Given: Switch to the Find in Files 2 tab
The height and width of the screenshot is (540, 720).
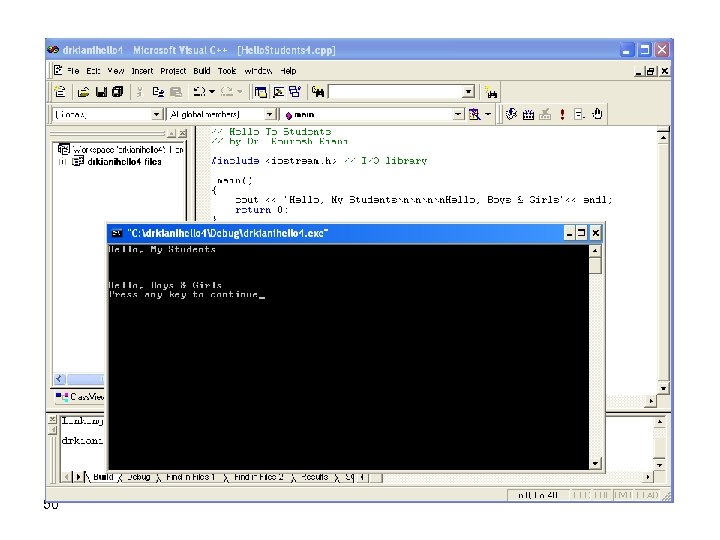Looking at the screenshot, I should click(x=259, y=477).
